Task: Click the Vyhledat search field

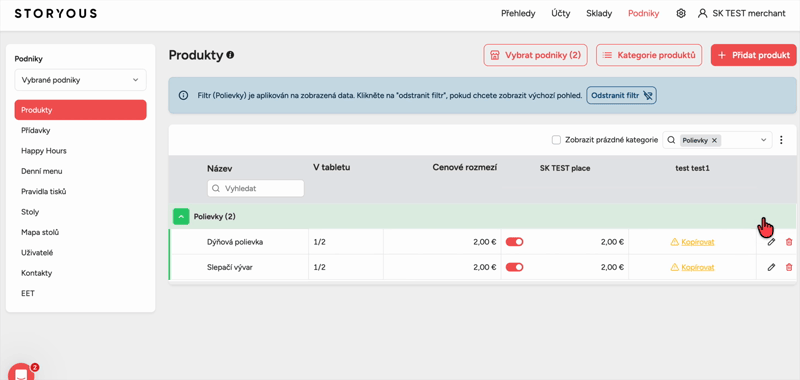Action: (256, 188)
